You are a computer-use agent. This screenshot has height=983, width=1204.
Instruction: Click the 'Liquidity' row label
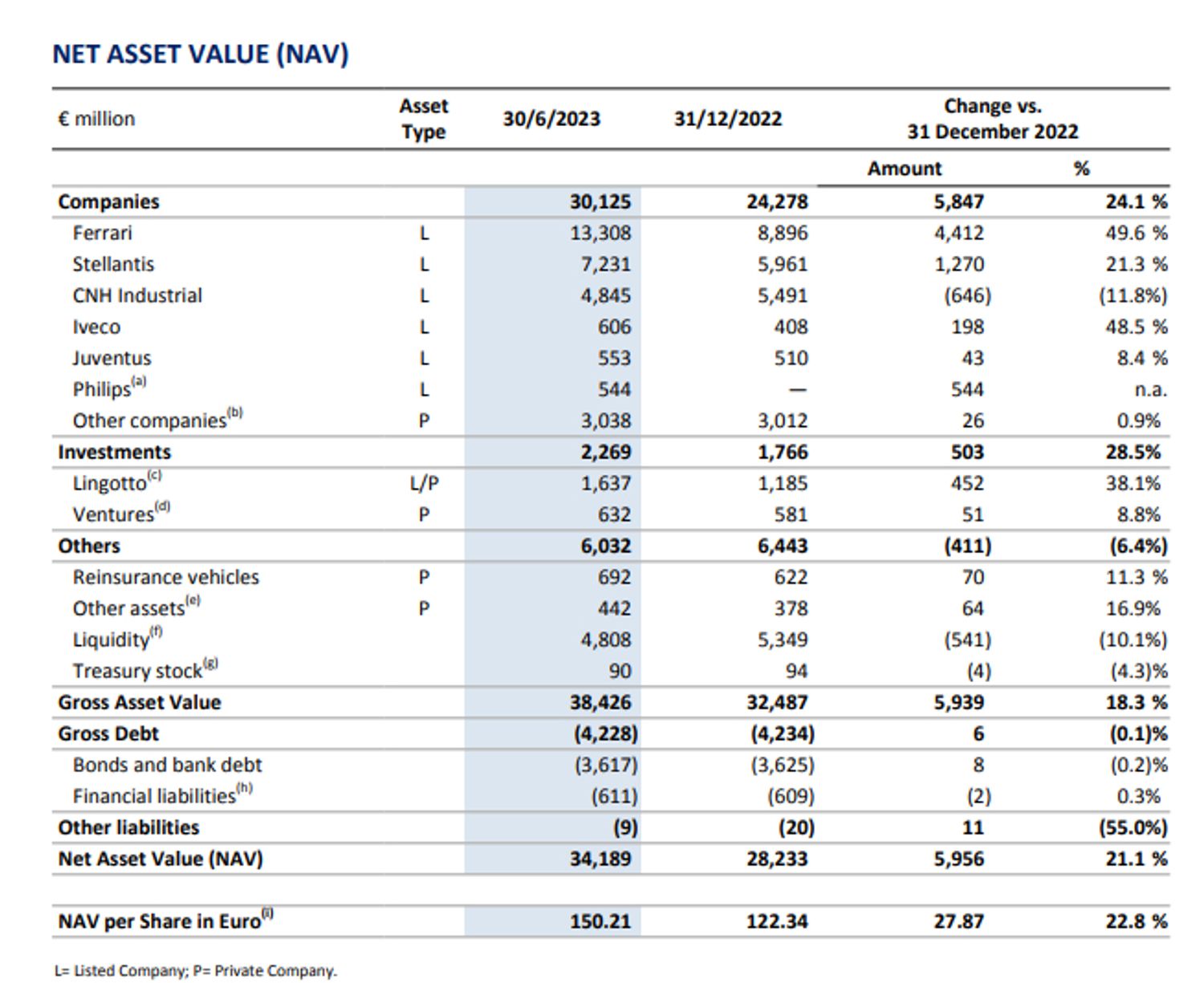tap(117, 639)
